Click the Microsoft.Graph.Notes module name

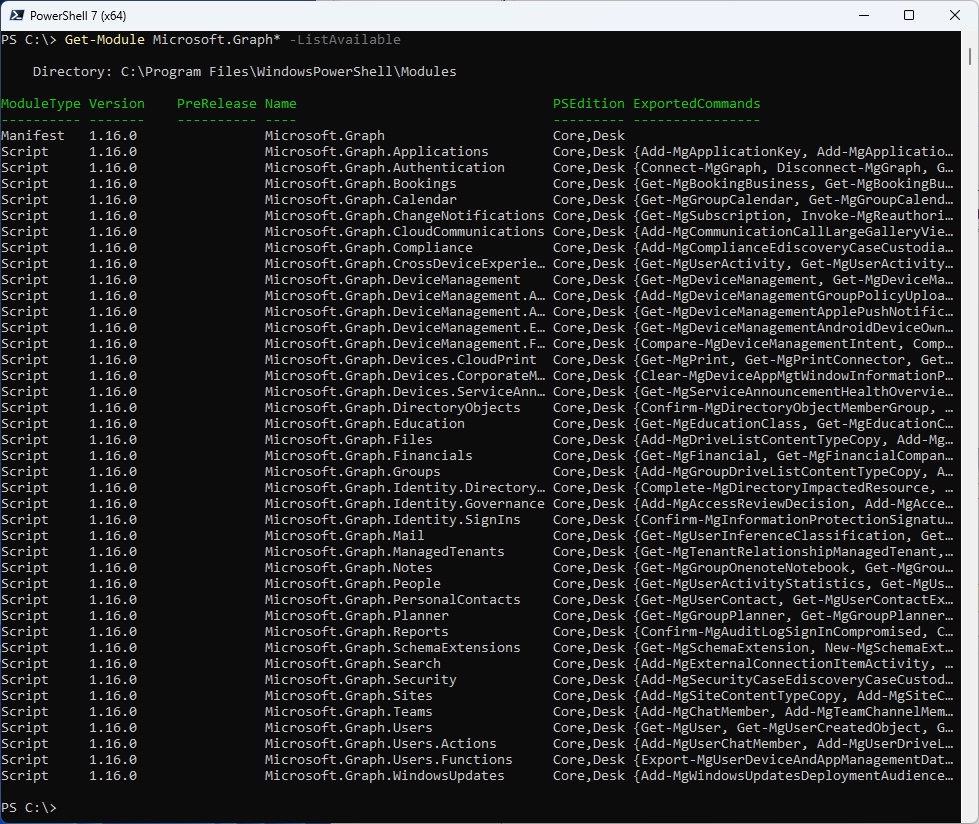(x=348, y=568)
